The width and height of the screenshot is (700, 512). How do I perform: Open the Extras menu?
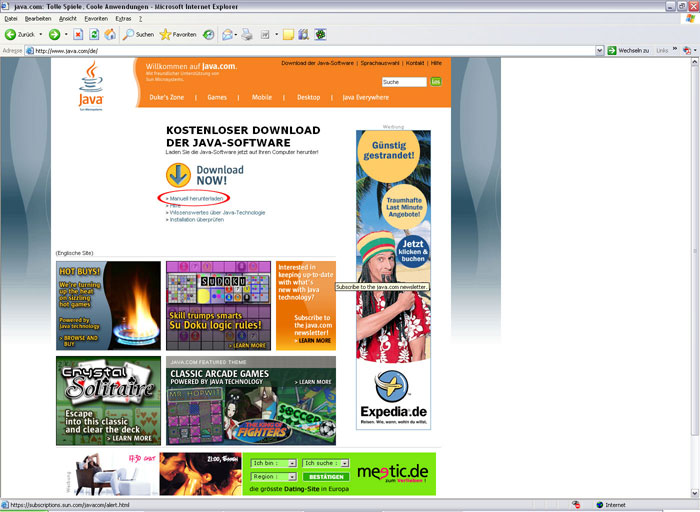[123, 19]
